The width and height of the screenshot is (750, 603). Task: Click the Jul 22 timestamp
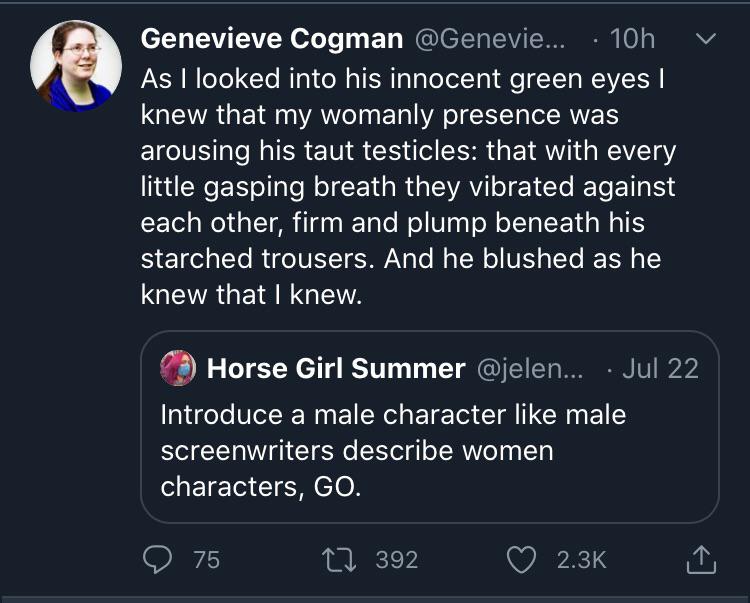pos(661,369)
